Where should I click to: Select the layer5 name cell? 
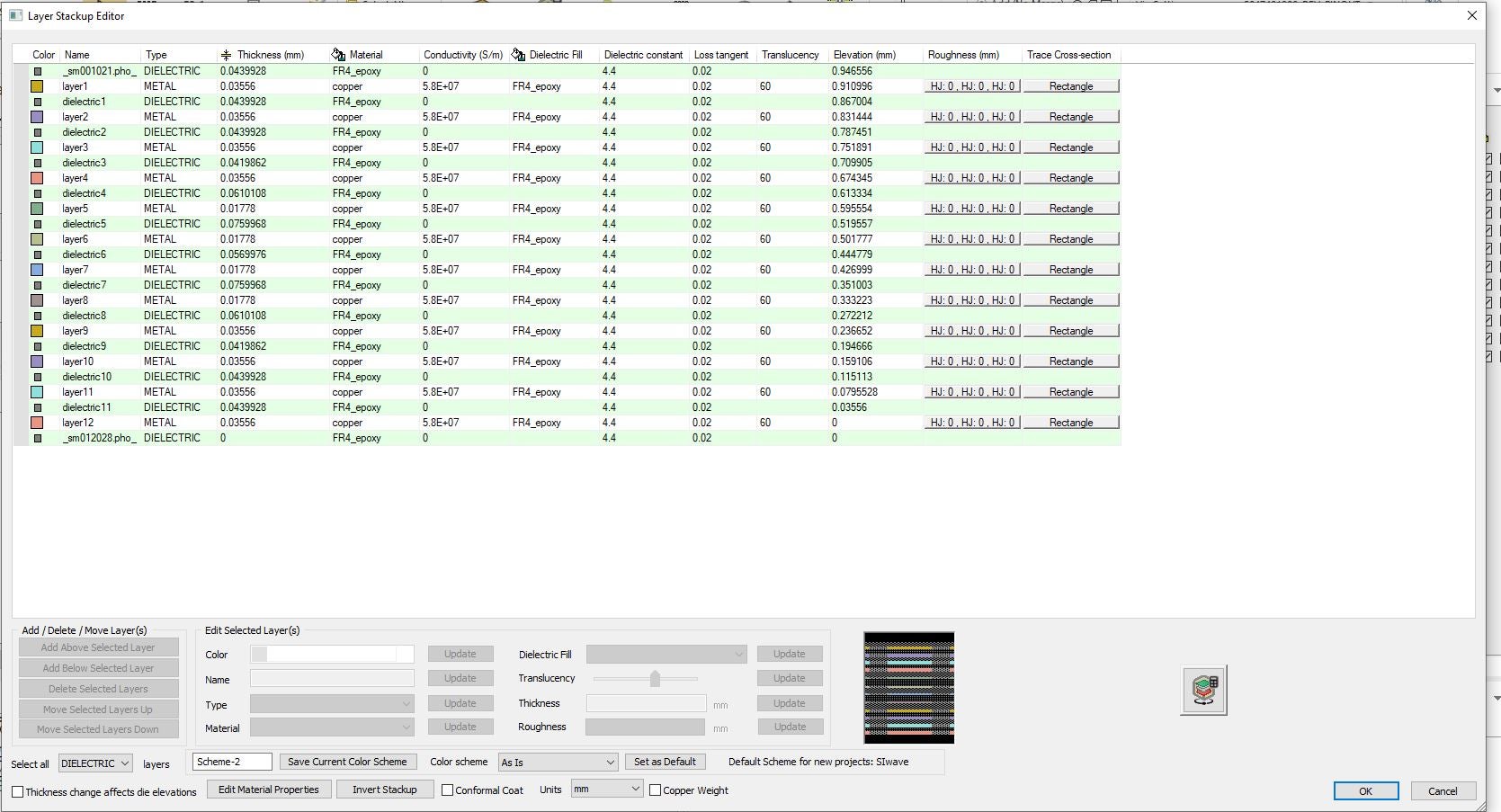76,209
